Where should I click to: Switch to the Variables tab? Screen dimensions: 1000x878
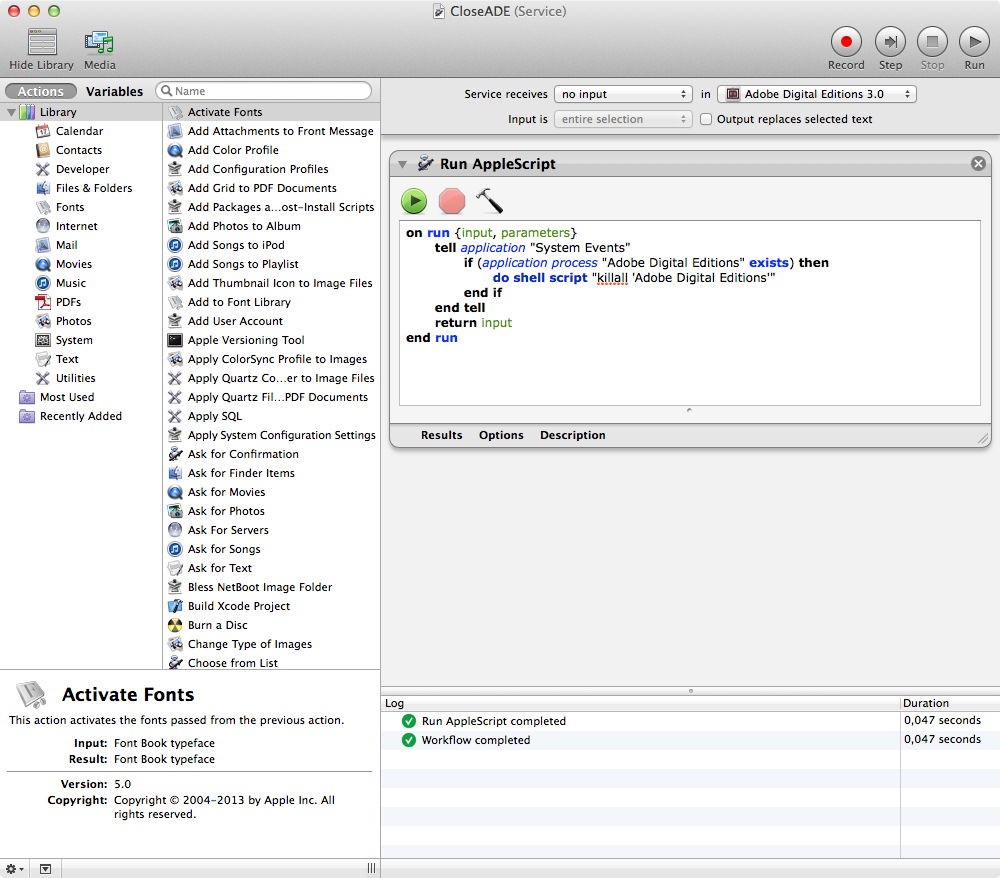(x=114, y=91)
